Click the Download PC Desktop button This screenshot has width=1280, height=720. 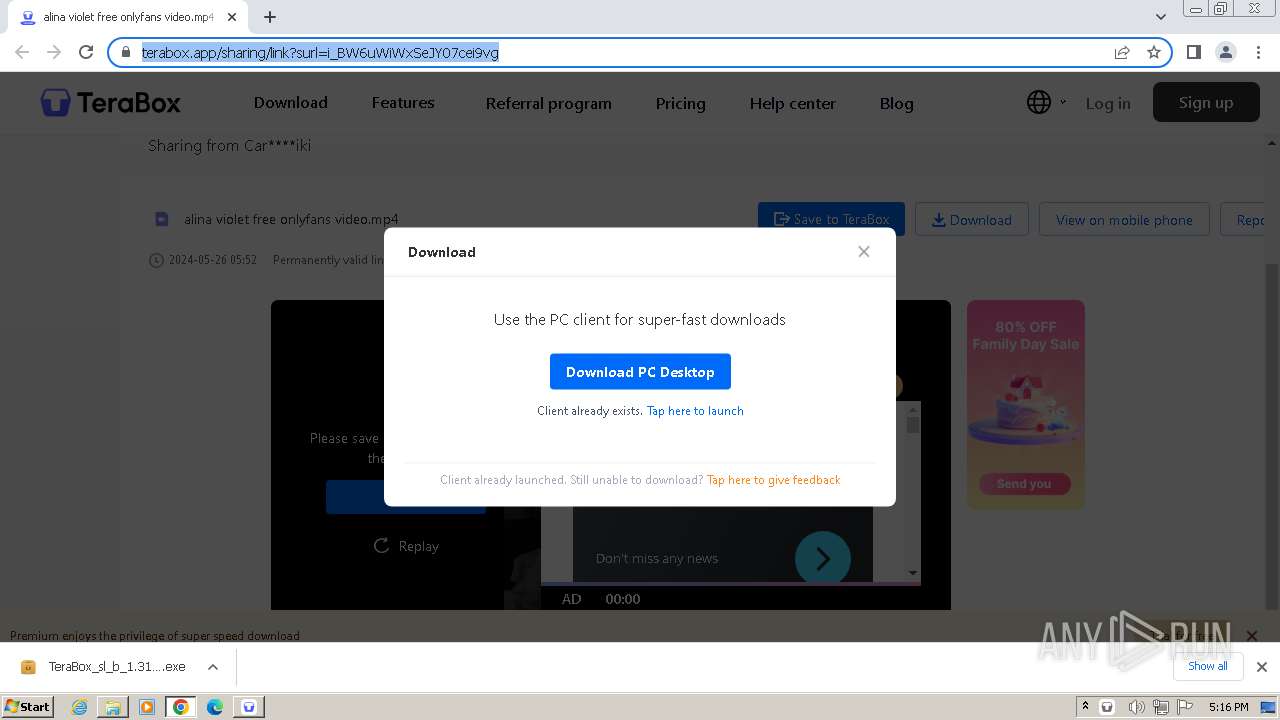click(640, 372)
